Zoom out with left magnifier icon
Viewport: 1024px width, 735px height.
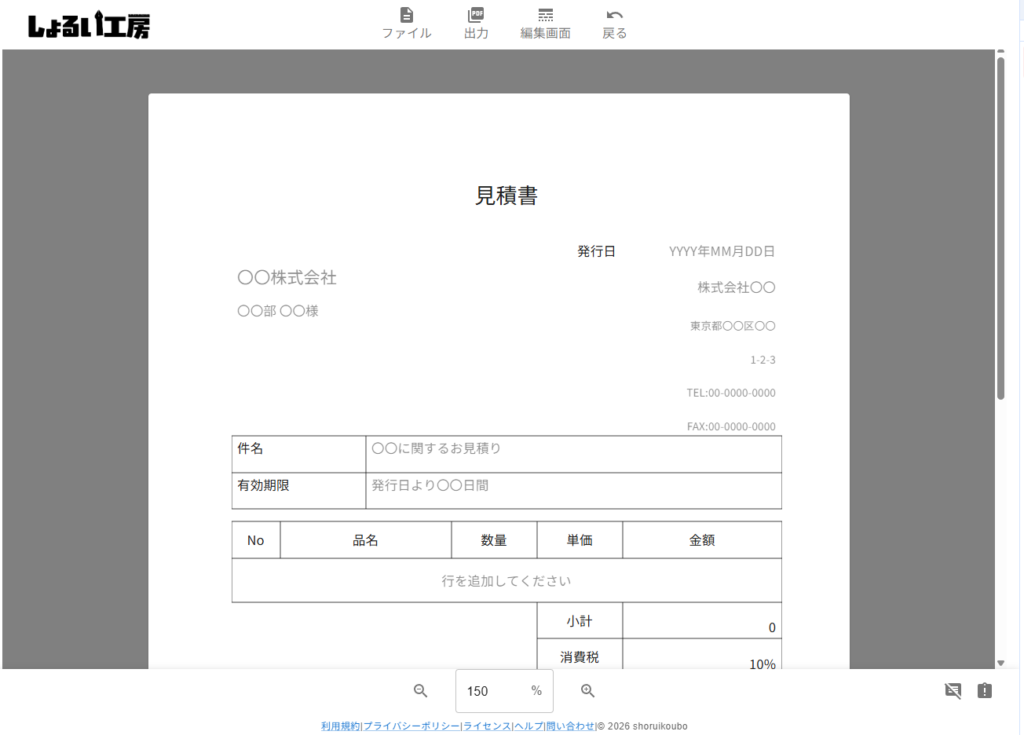[x=421, y=691]
